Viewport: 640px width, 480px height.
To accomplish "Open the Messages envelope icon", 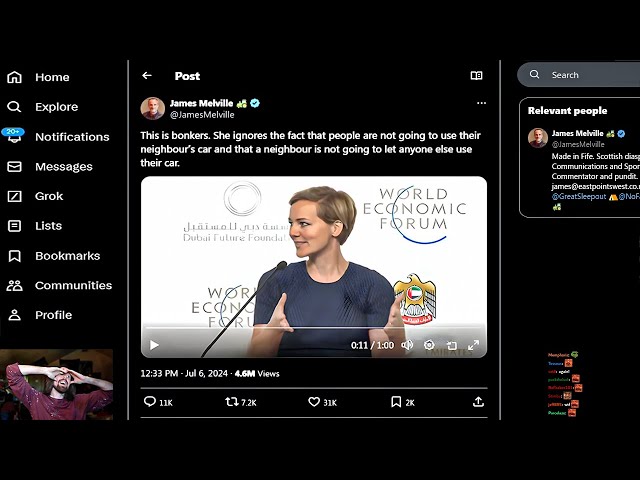I will pos(14,167).
